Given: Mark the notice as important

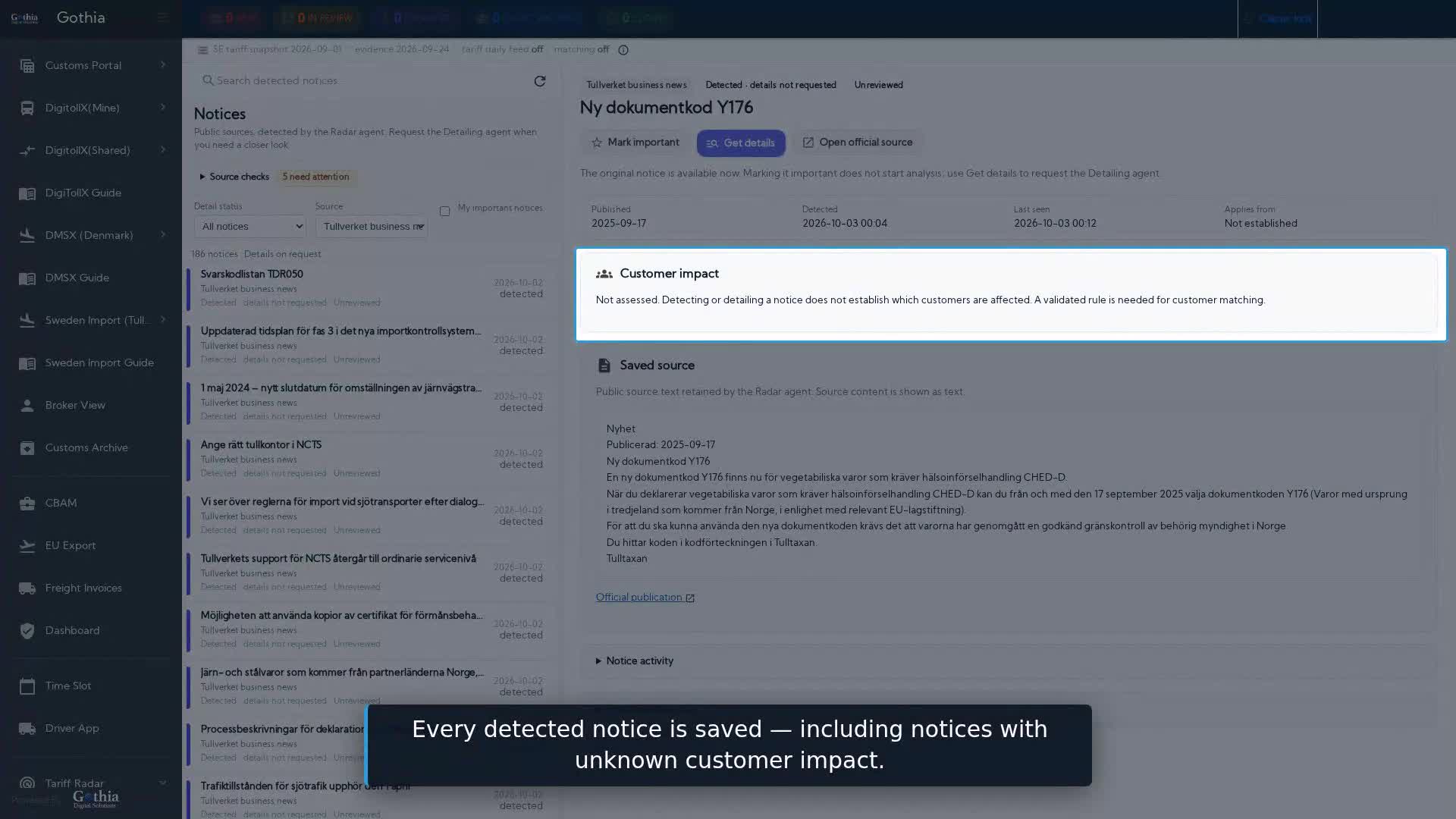Looking at the screenshot, I should pos(635,143).
